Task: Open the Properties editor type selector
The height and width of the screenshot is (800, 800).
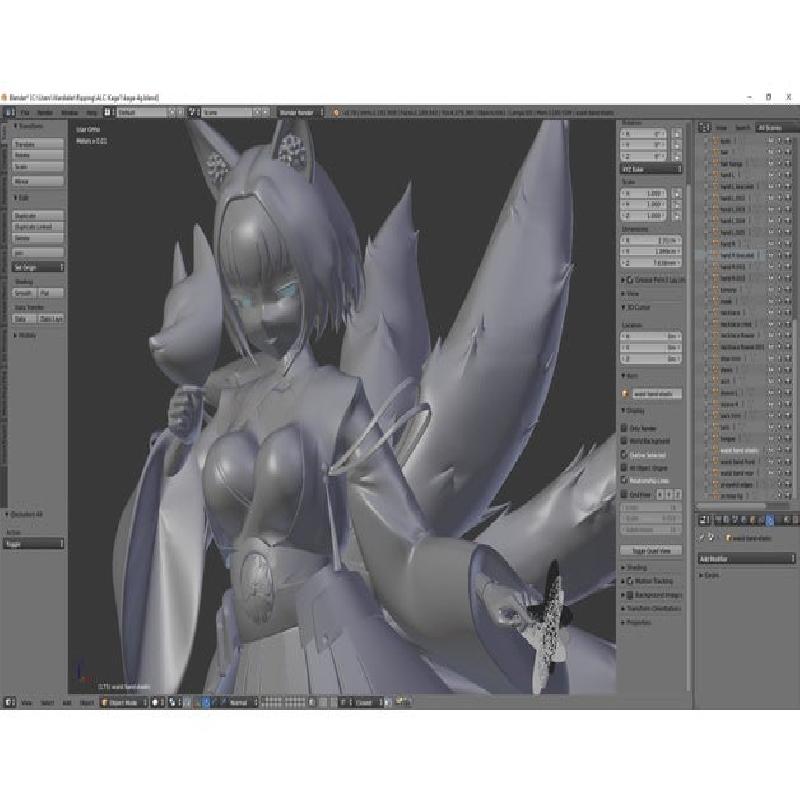Action: pyautogui.click(x=704, y=520)
